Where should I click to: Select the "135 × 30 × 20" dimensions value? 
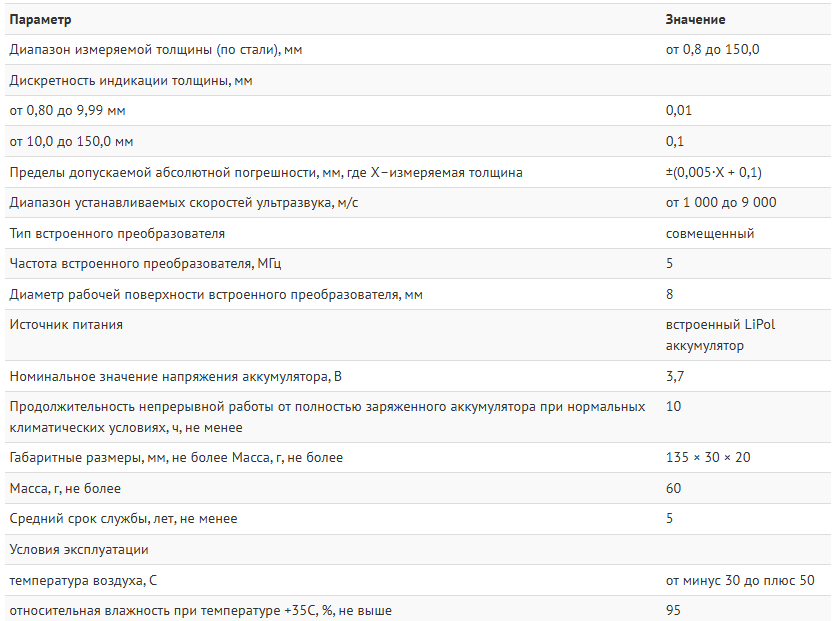click(x=708, y=458)
